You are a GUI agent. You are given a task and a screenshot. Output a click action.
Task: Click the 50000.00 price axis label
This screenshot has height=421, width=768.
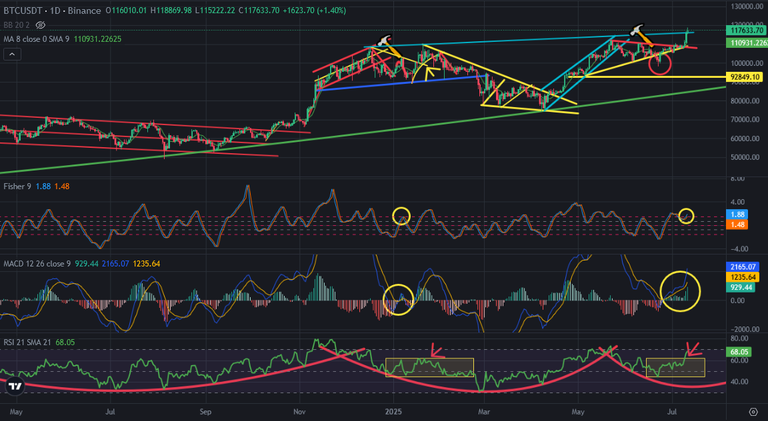click(747, 157)
